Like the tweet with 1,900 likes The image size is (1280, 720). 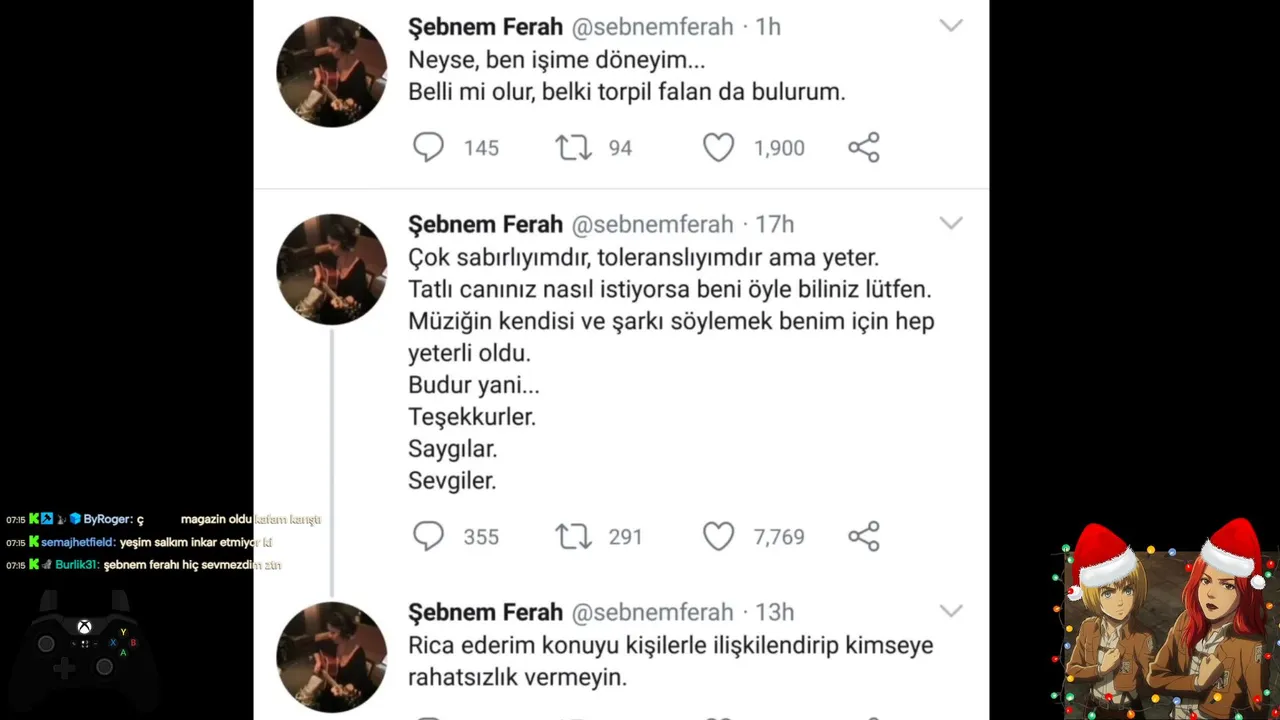[718, 148]
